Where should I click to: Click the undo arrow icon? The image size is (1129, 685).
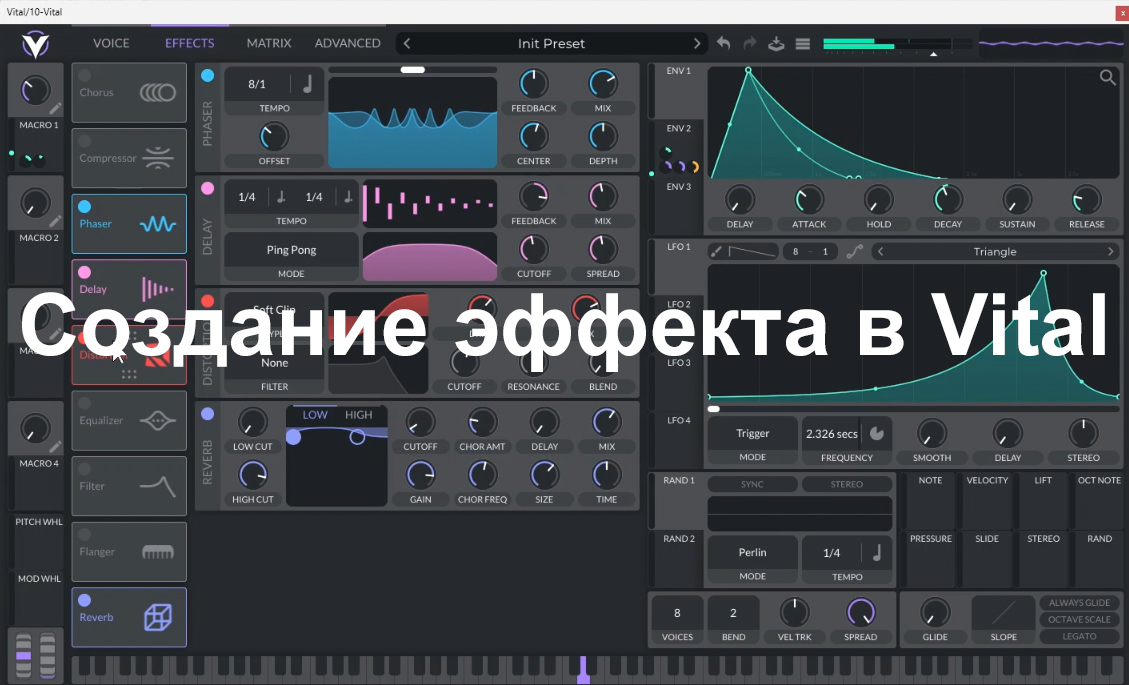click(724, 43)
